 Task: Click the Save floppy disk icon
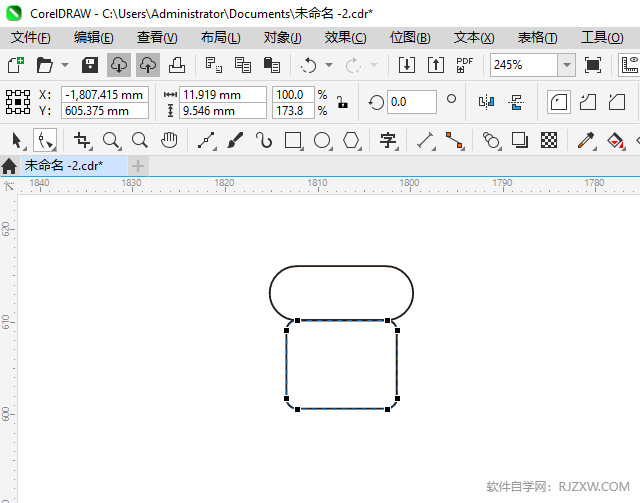[90, 65]
